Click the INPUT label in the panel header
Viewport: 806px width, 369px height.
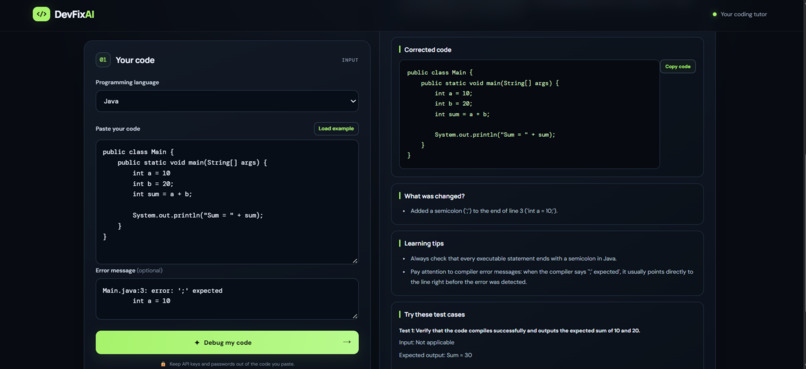tap(350, 60)
